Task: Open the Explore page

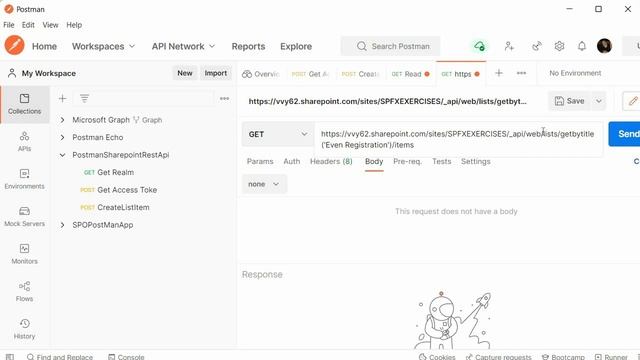Action: (x=296, y=46)
